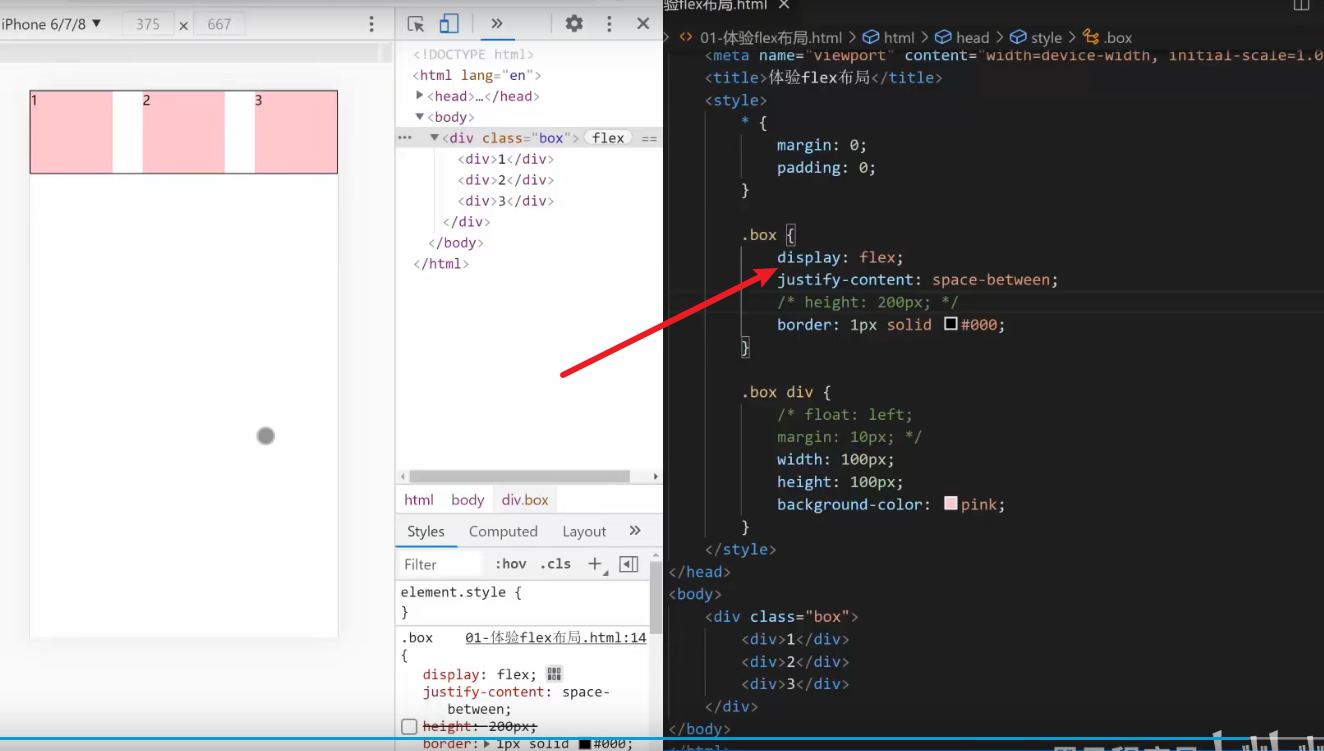This screenshot has height=751, width=1324.
Task: Click pink box 2 in the preview
Action: point(184,132)
